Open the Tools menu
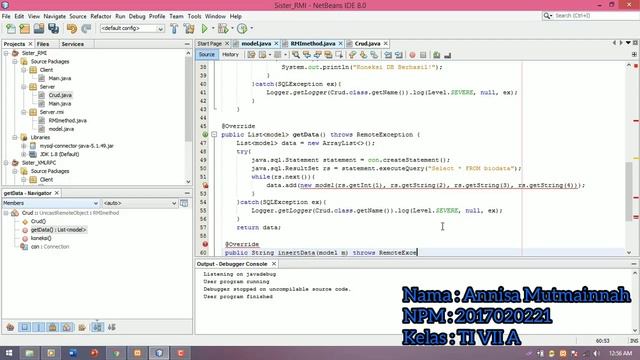The height and width of the screenshot is (360, 640). [x=194, y=16]
